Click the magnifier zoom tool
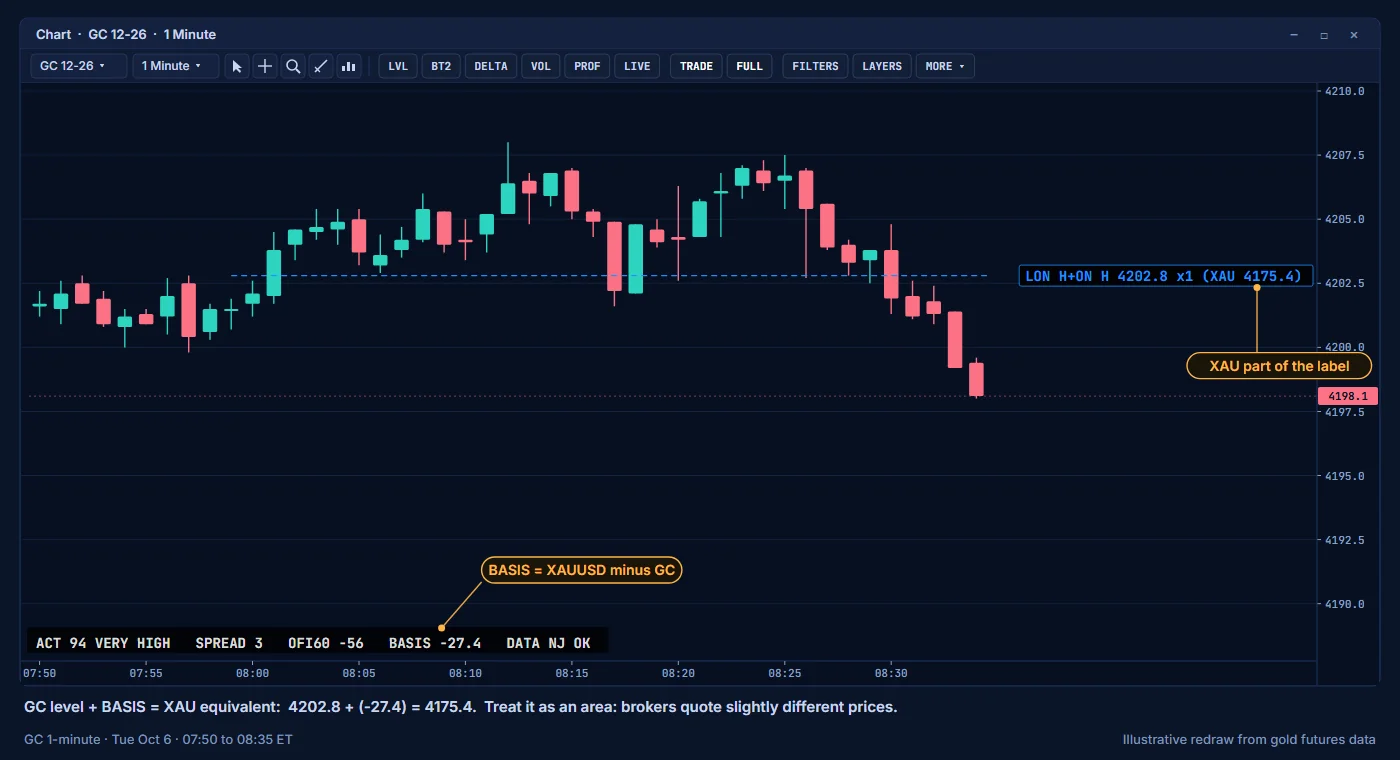This screenshot has width=1400, height=760. [x=293, y=66]
